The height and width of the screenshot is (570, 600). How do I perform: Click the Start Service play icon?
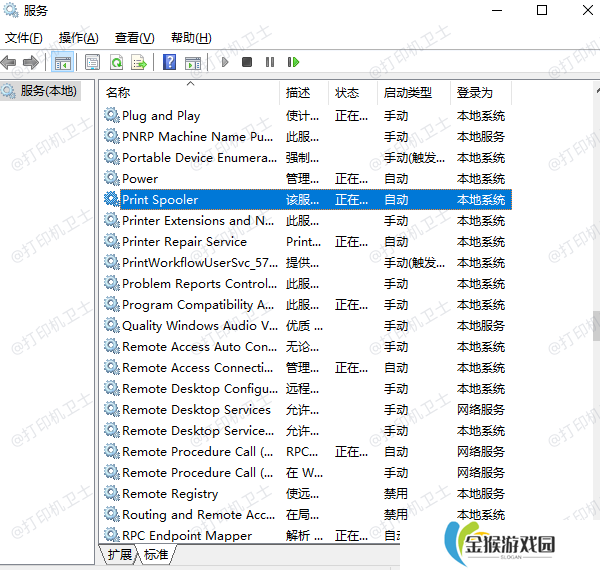[225, 62]
